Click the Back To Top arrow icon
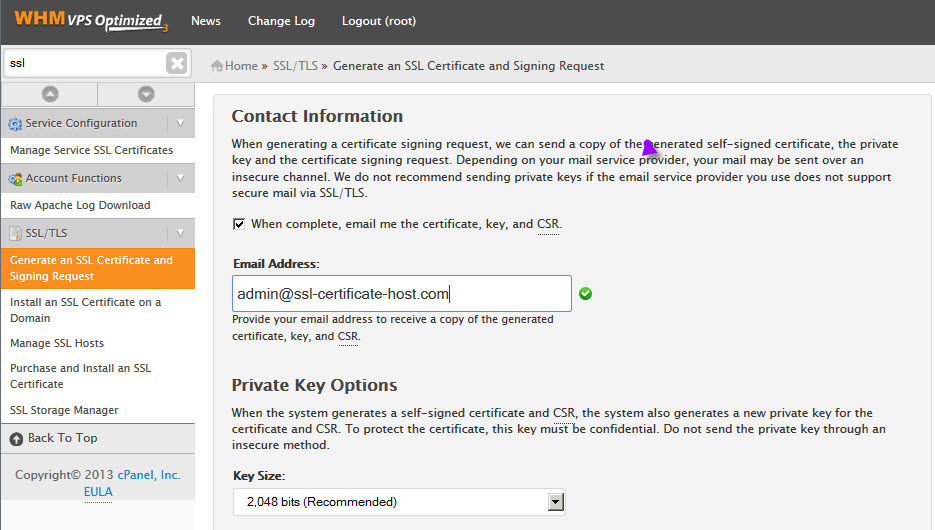 (15, 438)
